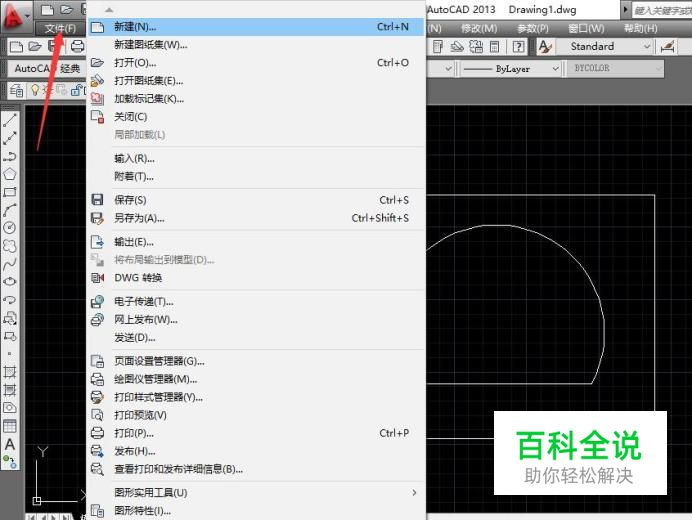692x520 pixels.
Task: Click the menu scroll-up arrow at top
Action: coord(109,9)
